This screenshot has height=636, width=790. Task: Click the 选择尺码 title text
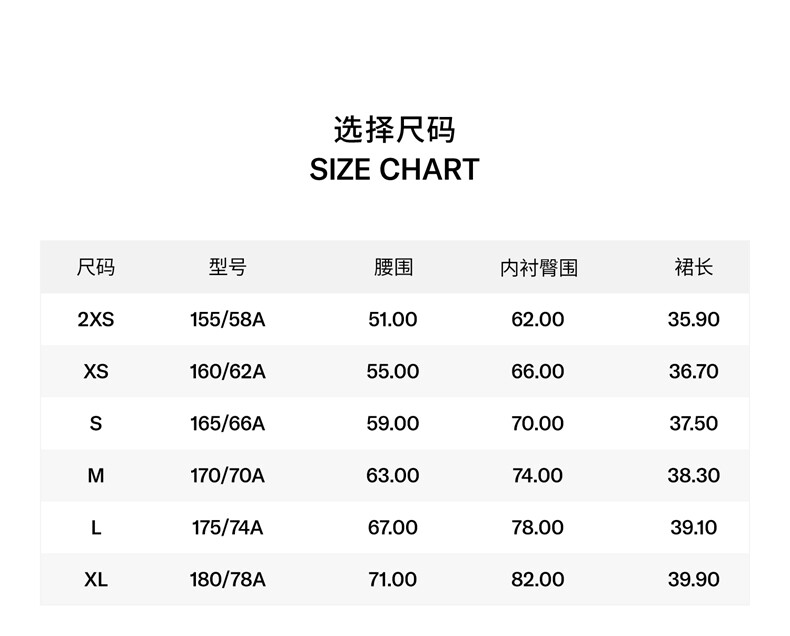pyautogui.click(x=394, y=130)
